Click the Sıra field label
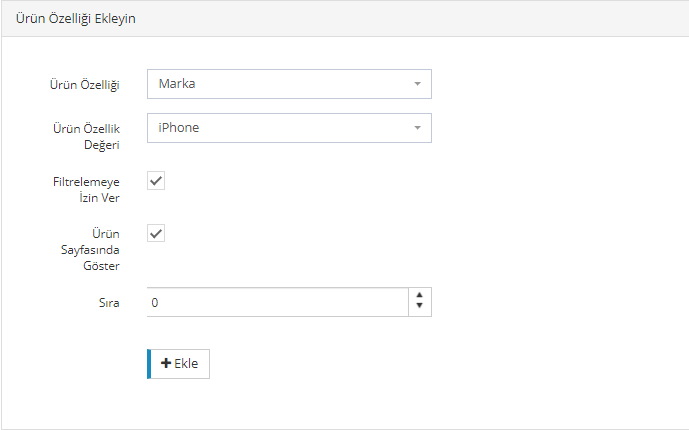Screen dimensions: 689x430 (x=108, y=303)
